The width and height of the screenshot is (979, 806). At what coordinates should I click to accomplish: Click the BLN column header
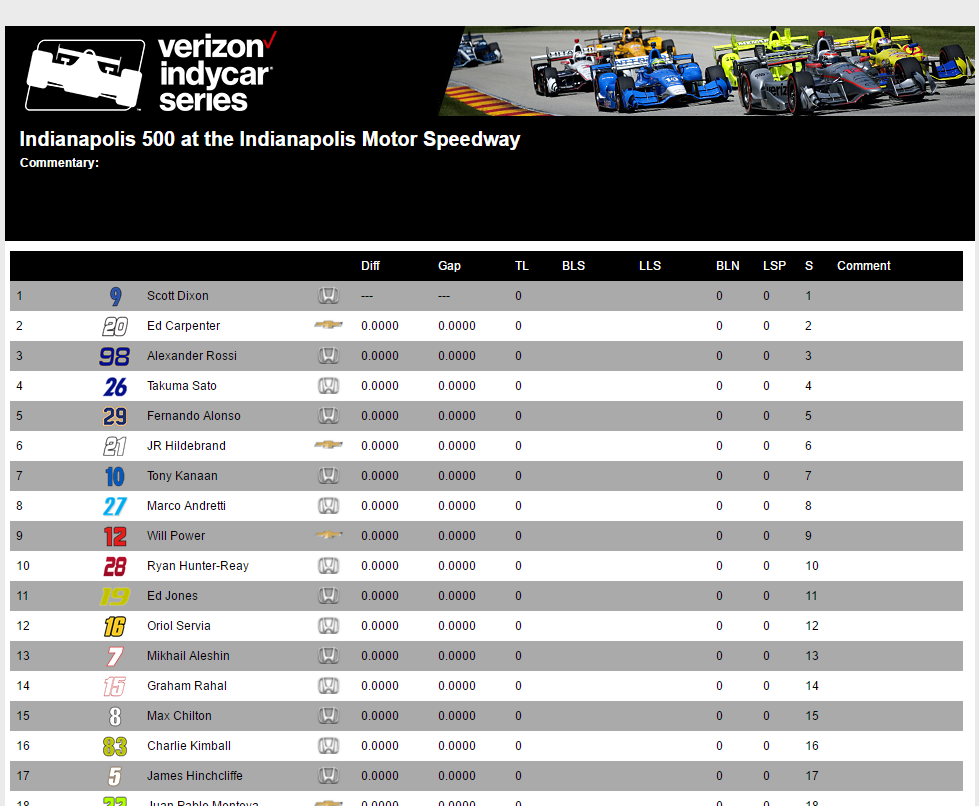[x=727, y=266]
